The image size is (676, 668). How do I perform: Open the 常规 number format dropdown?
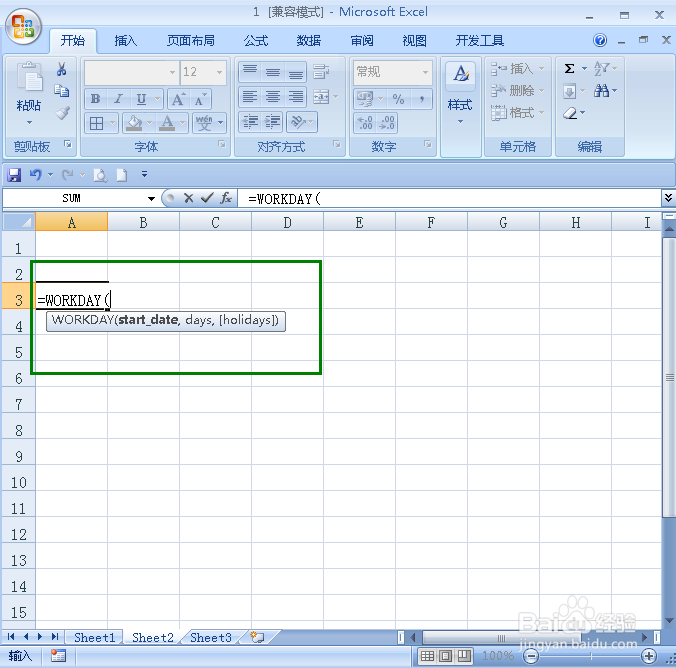(x=426, y=72)
